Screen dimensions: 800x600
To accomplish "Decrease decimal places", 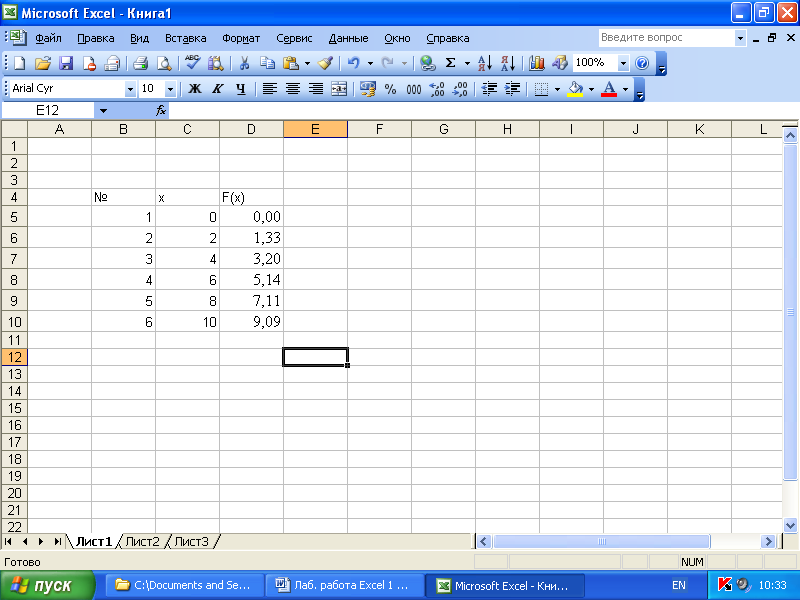I will click(460, 89).
